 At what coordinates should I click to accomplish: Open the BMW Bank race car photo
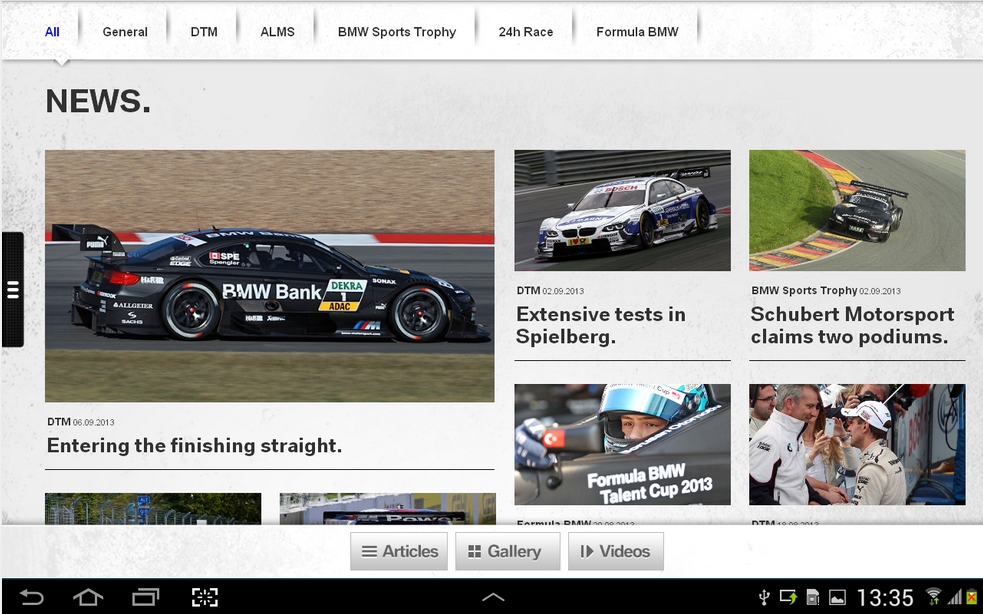[x=269, y=276]
